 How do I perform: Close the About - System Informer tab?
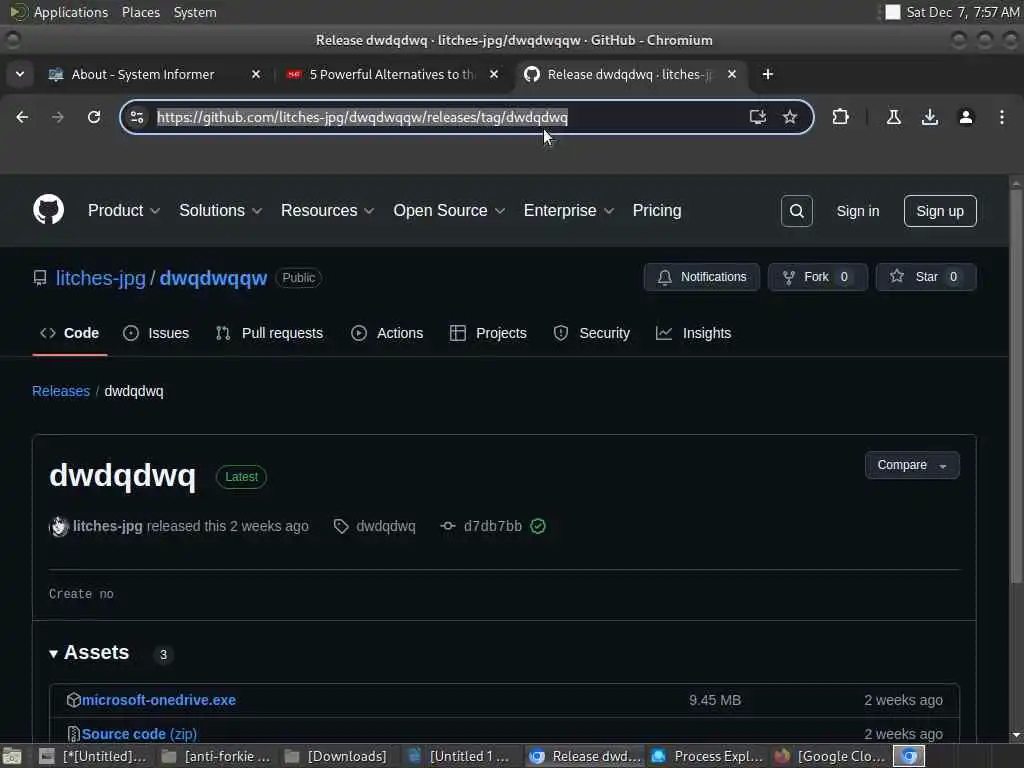tap(256, 74)
